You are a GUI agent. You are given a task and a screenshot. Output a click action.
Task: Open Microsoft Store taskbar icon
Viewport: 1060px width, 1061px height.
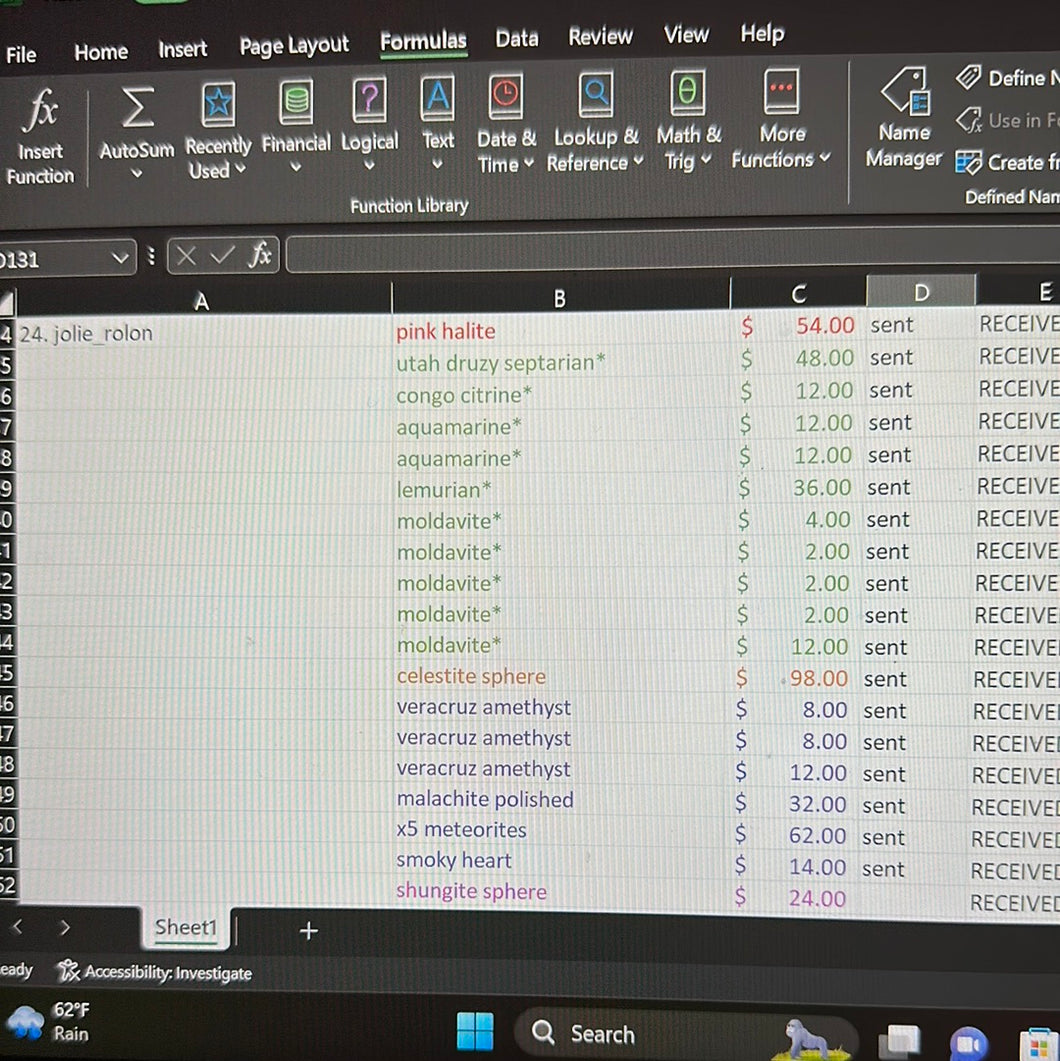(1039, 1044)
